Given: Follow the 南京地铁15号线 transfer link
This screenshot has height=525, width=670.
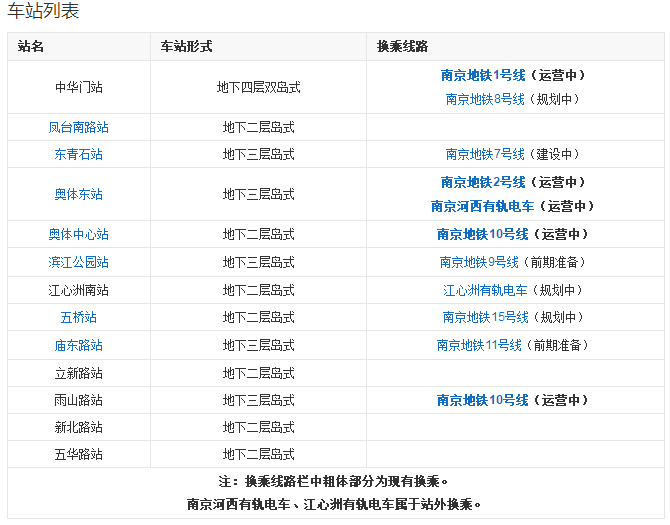Looking at the screenshot, I should pos(486,317).
